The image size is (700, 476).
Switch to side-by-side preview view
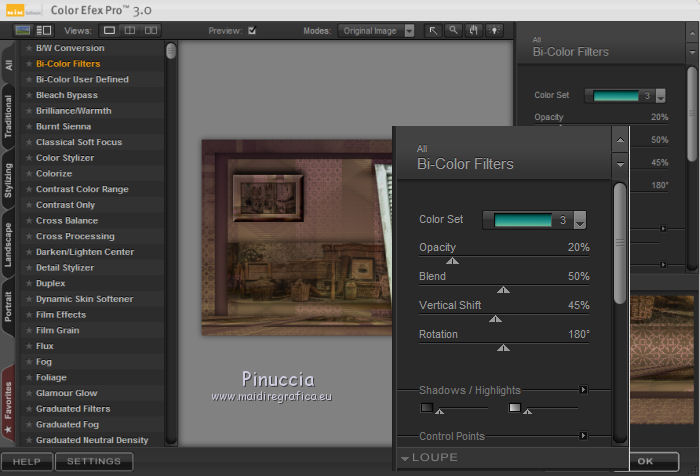(150, 30)
